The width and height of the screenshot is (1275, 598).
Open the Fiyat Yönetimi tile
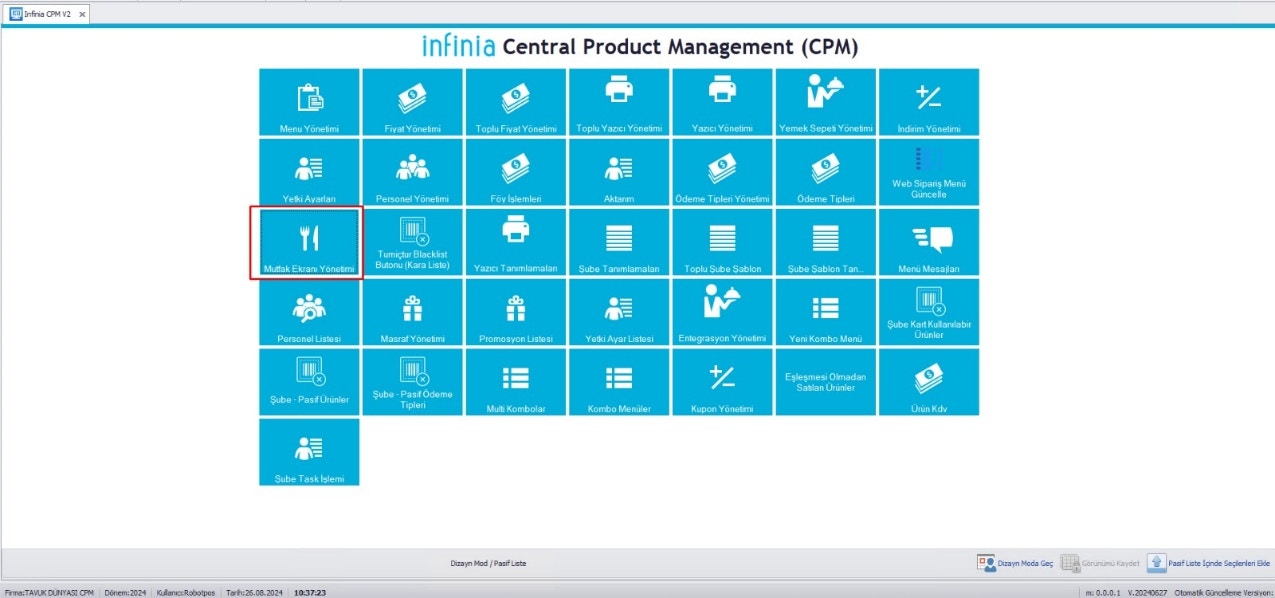pos(412,102)
